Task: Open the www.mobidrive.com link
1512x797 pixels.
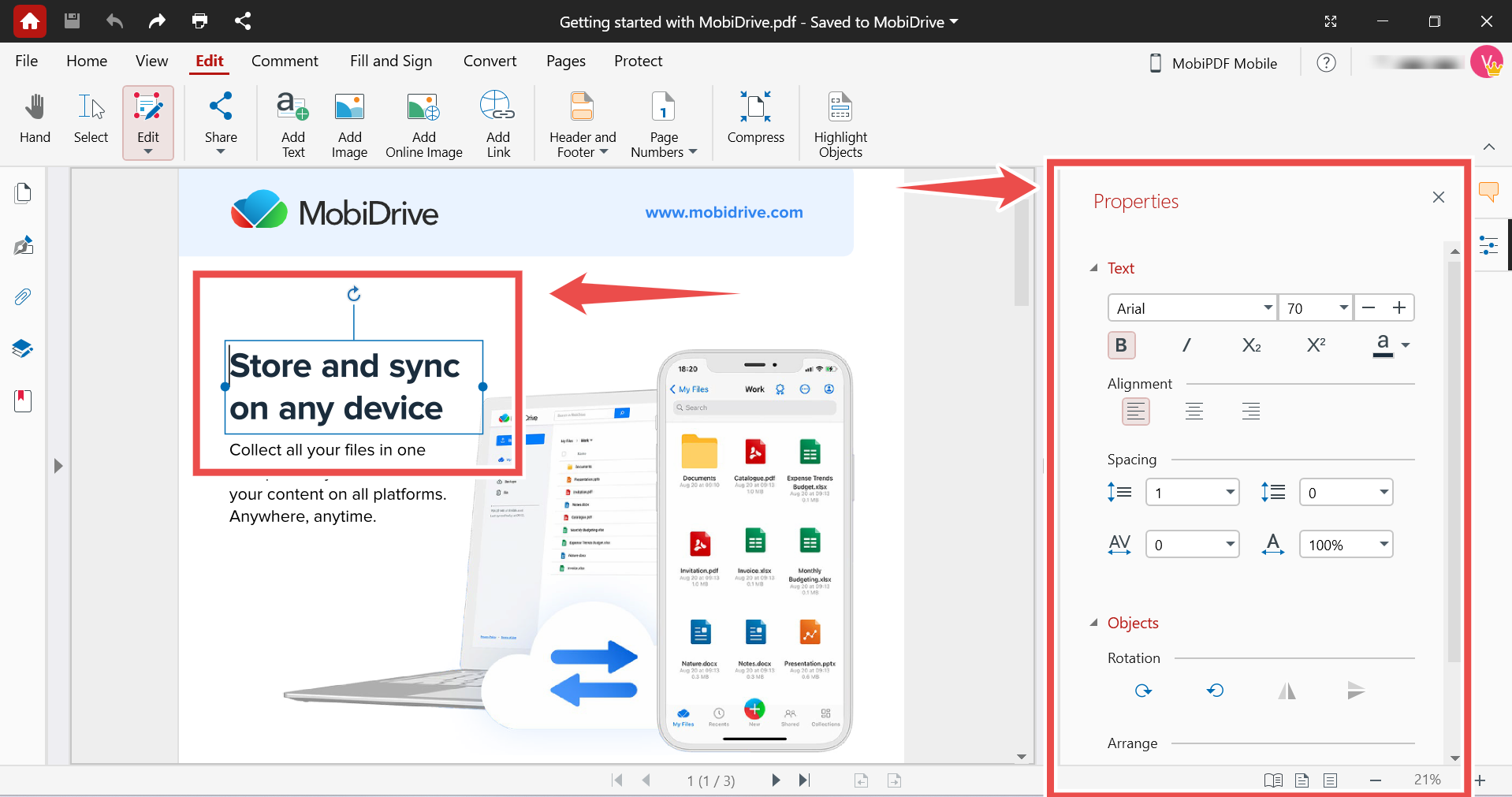Action: click(x=722, y=211)
